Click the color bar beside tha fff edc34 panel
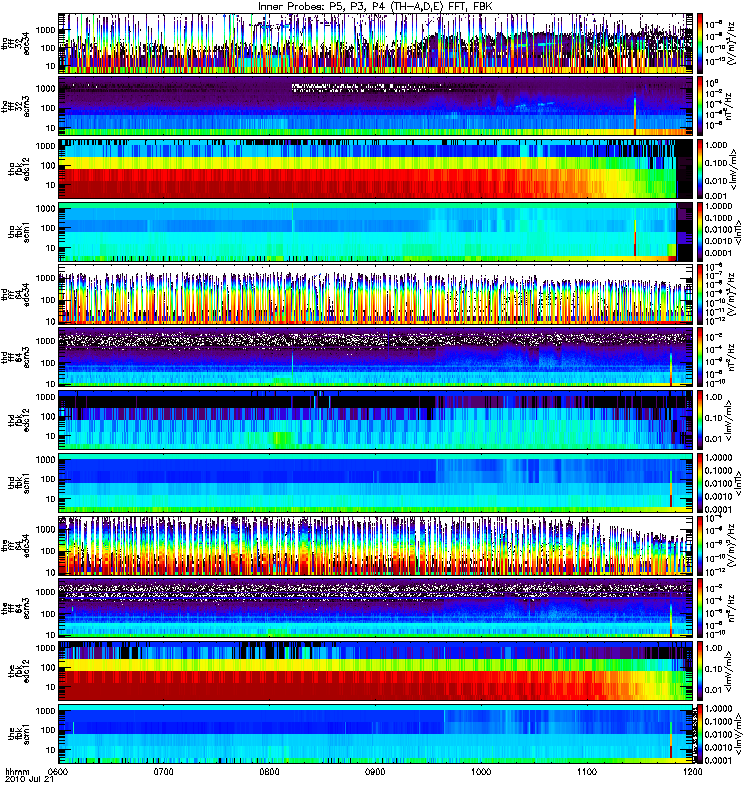The height and width of the screenshot is (800, 750). click(x=700, y=43)
